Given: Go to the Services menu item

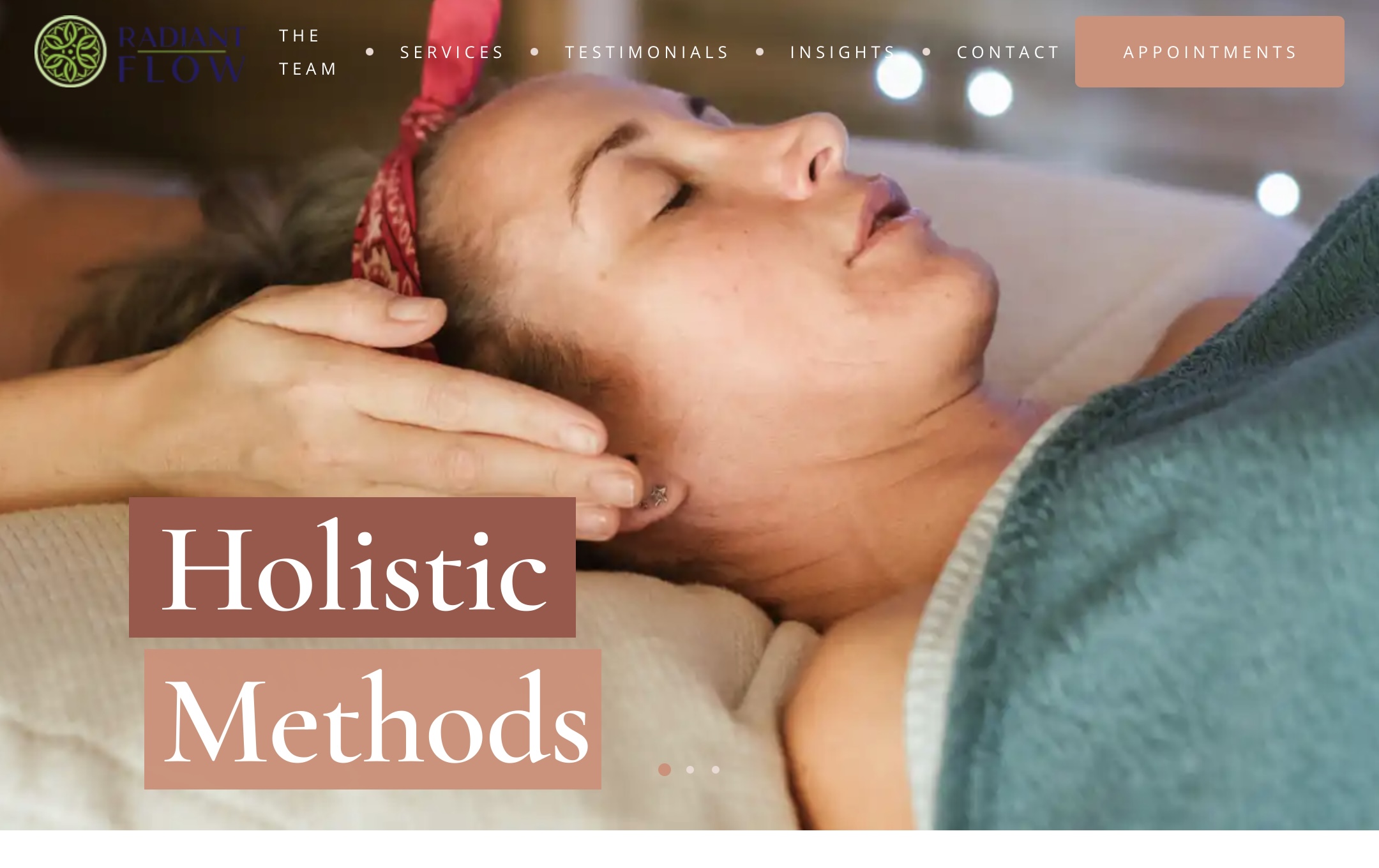Looking at the screenshot, I should click(x=452, y=52).
